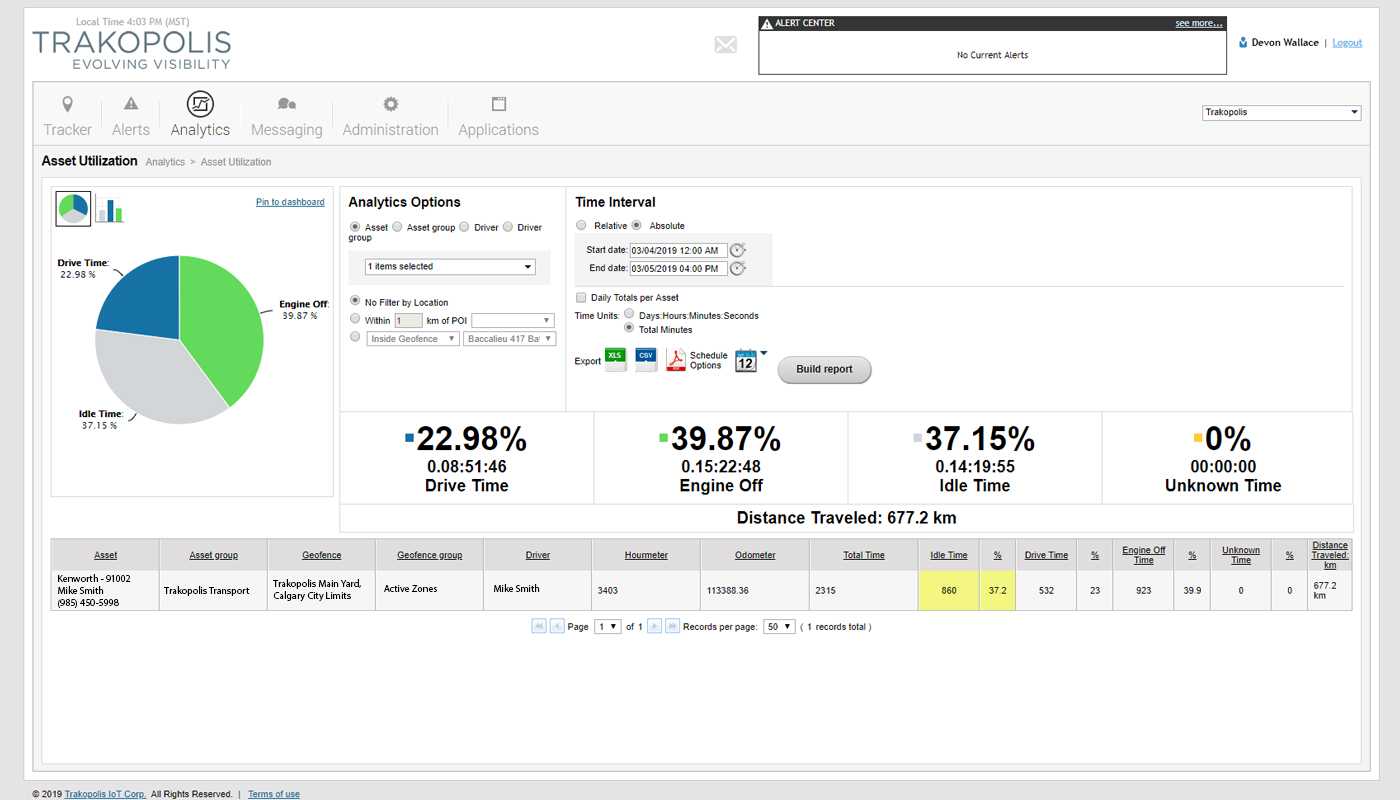Click the see more alerts link
Image resolution: width=1400 pixels, height=800 pixels.
[x=1198, y=23]
